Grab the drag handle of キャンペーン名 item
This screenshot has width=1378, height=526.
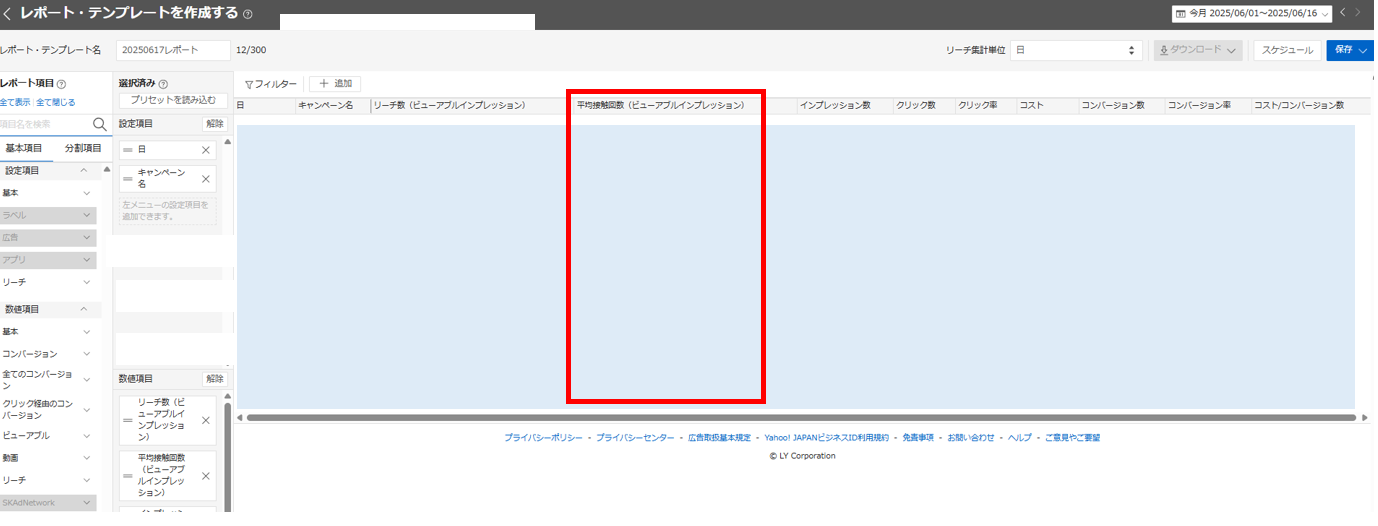click(x=128, y=179)
